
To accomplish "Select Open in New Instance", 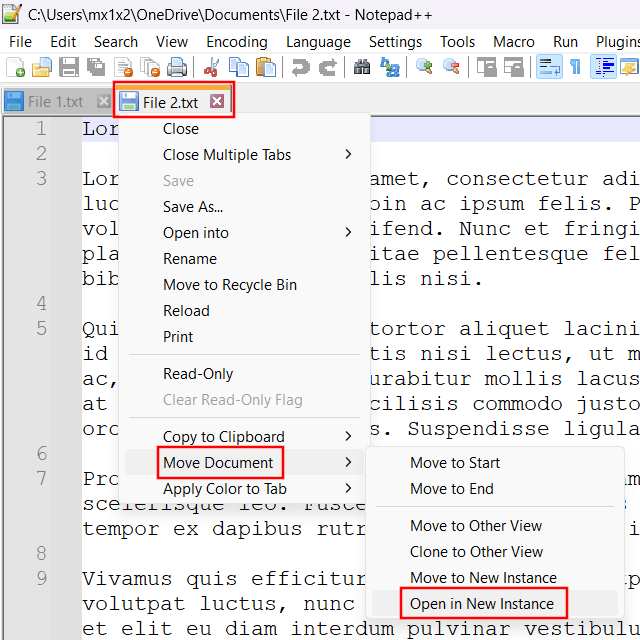I will 495,604.
